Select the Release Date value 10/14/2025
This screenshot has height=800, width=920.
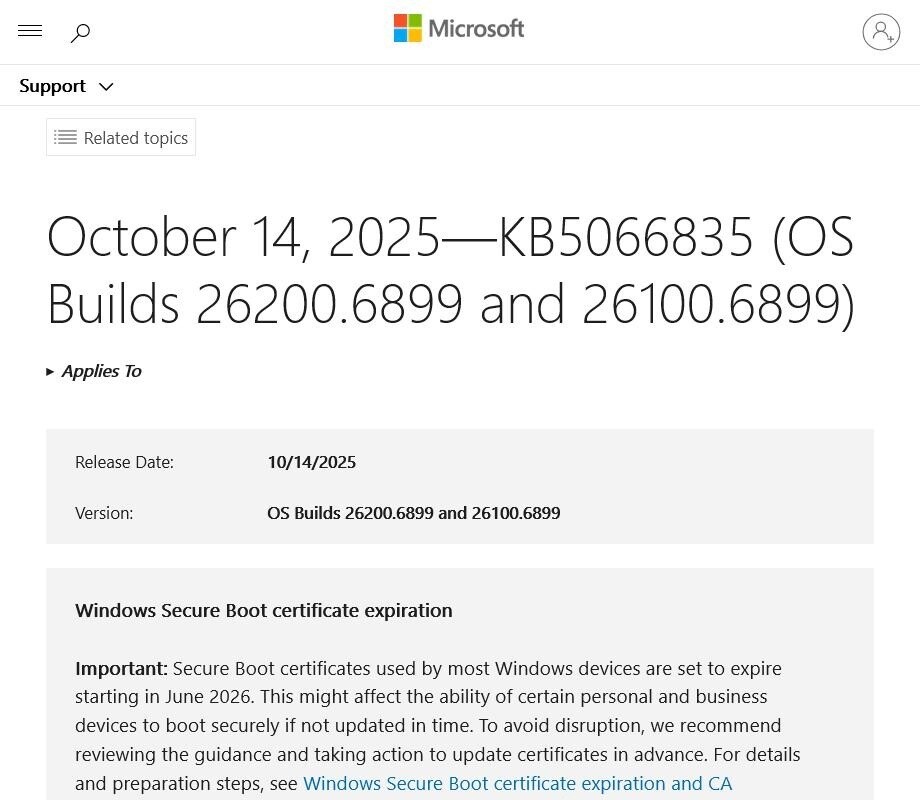[311, 462]
